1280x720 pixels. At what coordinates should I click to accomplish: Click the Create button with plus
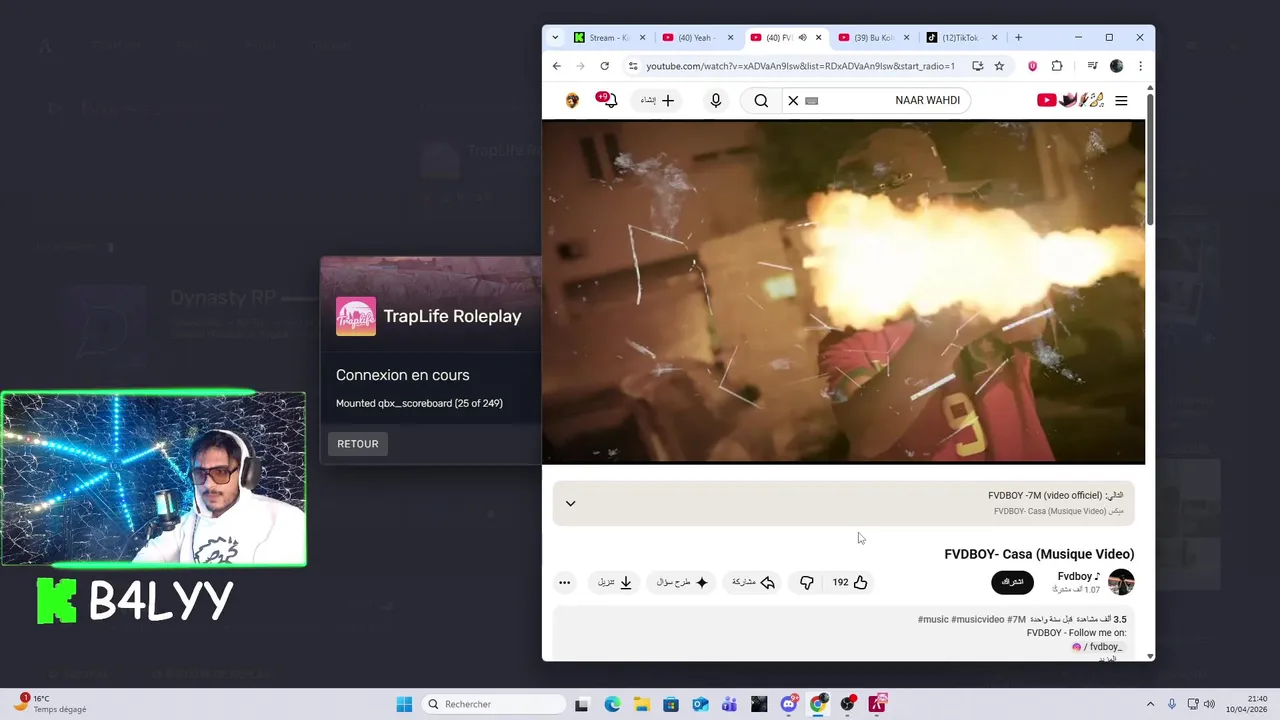point(657,100)
